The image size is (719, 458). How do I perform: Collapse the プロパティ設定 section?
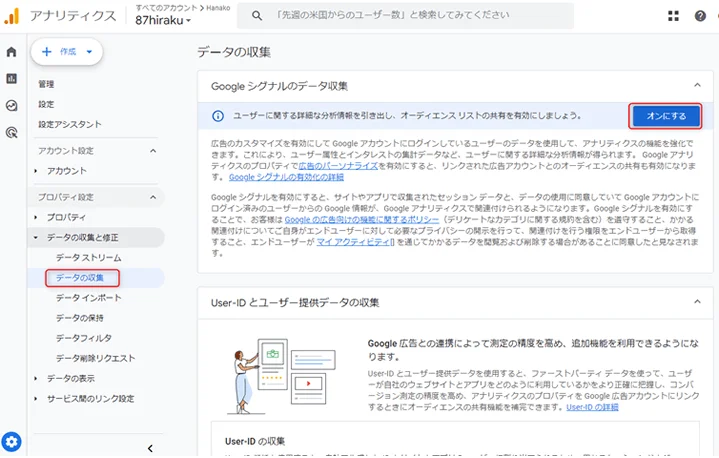[x=153, y=197]
